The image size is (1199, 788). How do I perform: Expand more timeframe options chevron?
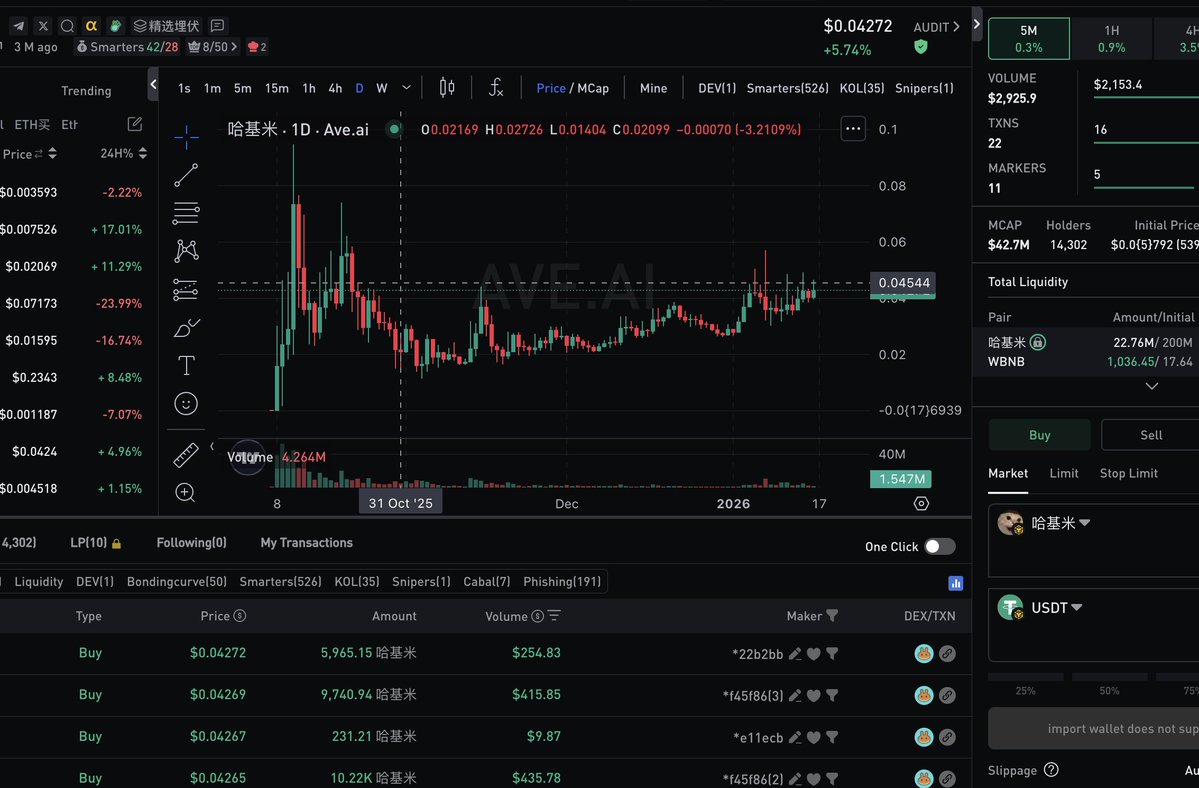pyautogui.click(x=406, y=88)
